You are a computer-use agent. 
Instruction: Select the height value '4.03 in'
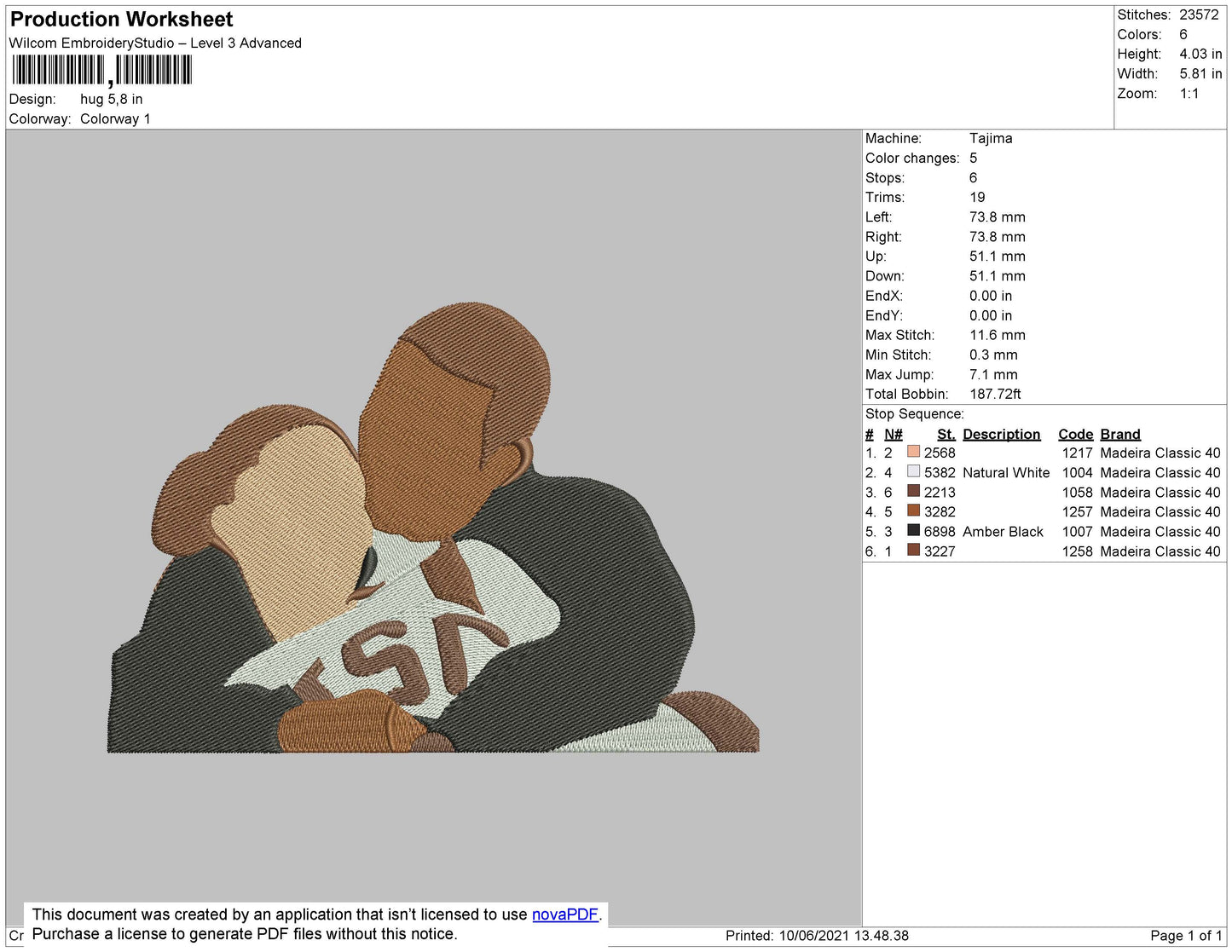click(1200, 54)
